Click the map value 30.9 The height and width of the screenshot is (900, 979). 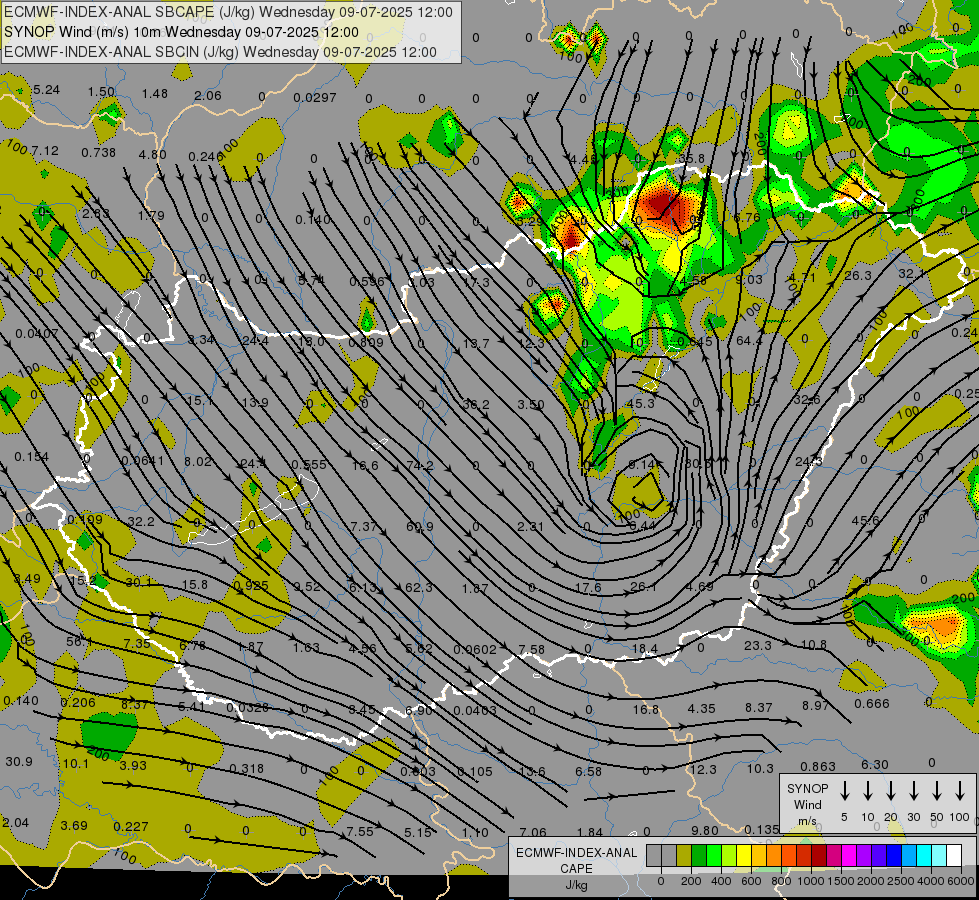[x=19, y=761]
